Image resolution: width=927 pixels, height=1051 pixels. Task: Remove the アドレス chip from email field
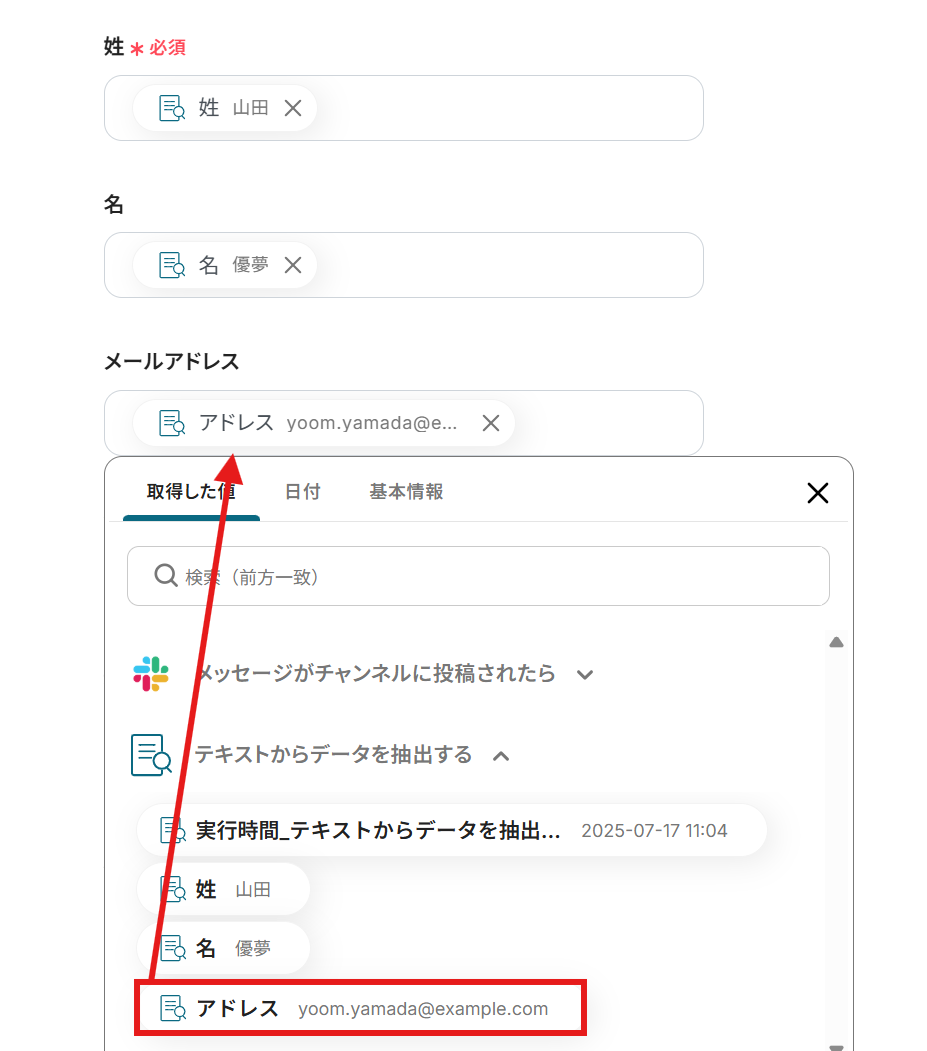coord(491,423)
